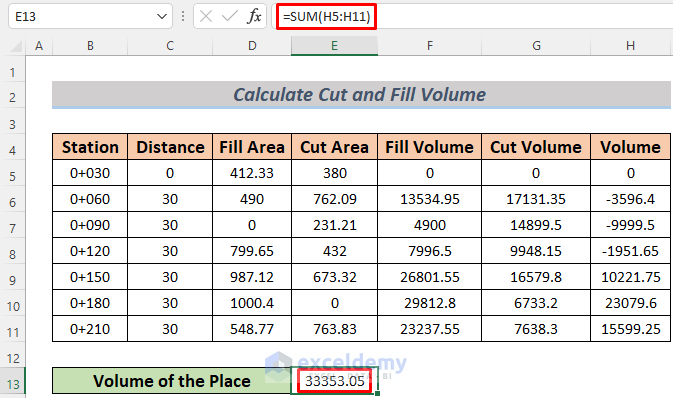Click the 'Volume of the Place' label cell
This screenshot has width=673, height=398.
tap(172, 381)
